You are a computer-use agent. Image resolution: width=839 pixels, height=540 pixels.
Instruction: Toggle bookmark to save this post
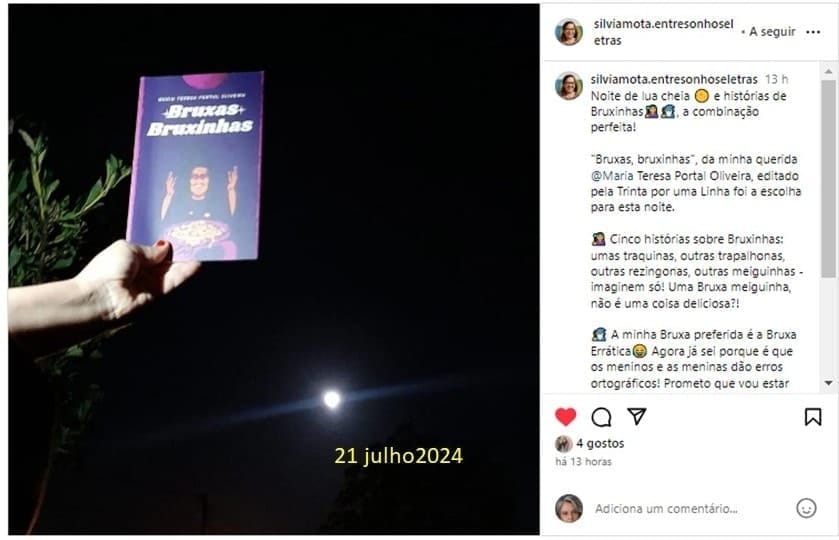point(813,416)
